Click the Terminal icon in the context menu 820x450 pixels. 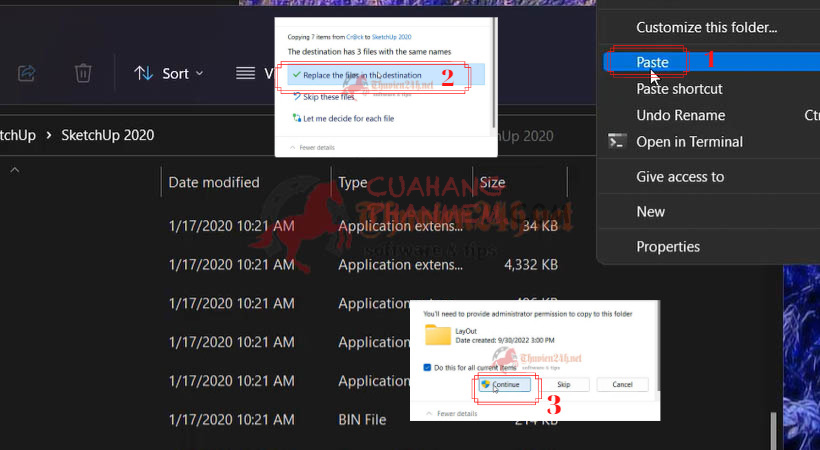[x=617, y=142]
